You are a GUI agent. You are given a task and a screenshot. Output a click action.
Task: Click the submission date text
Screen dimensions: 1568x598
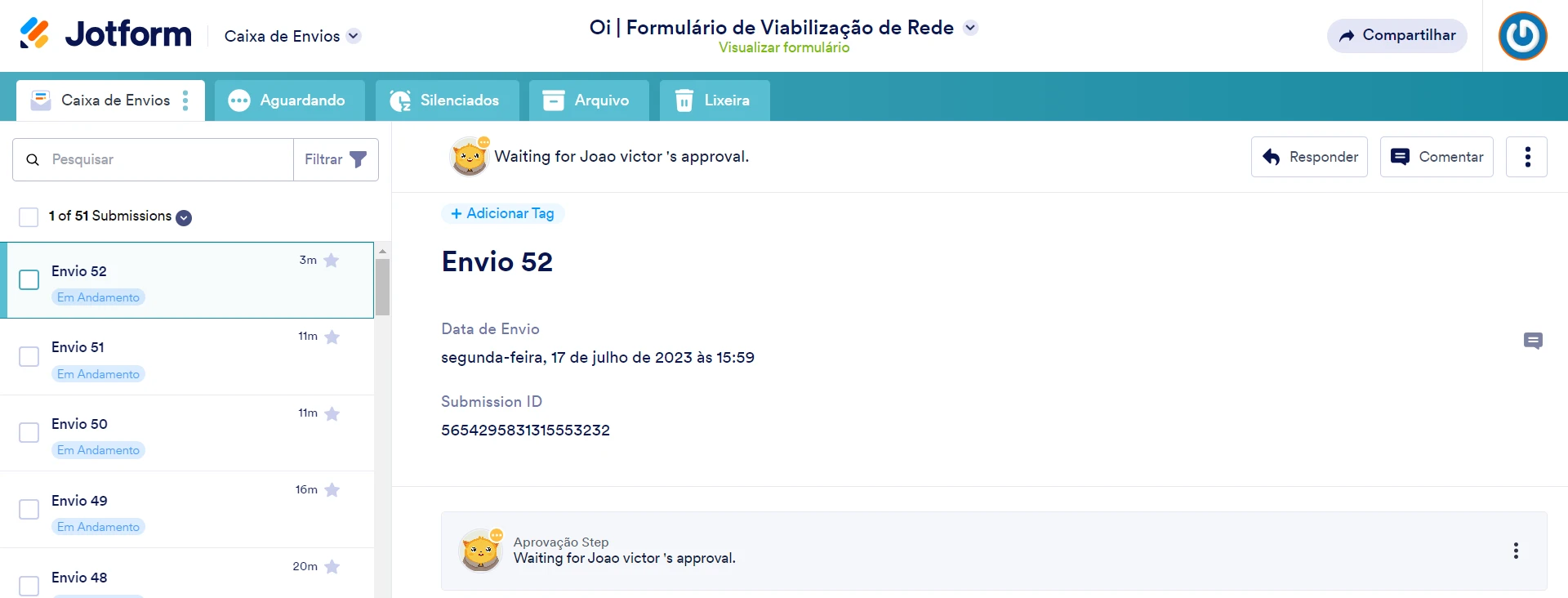click(598, 358)
